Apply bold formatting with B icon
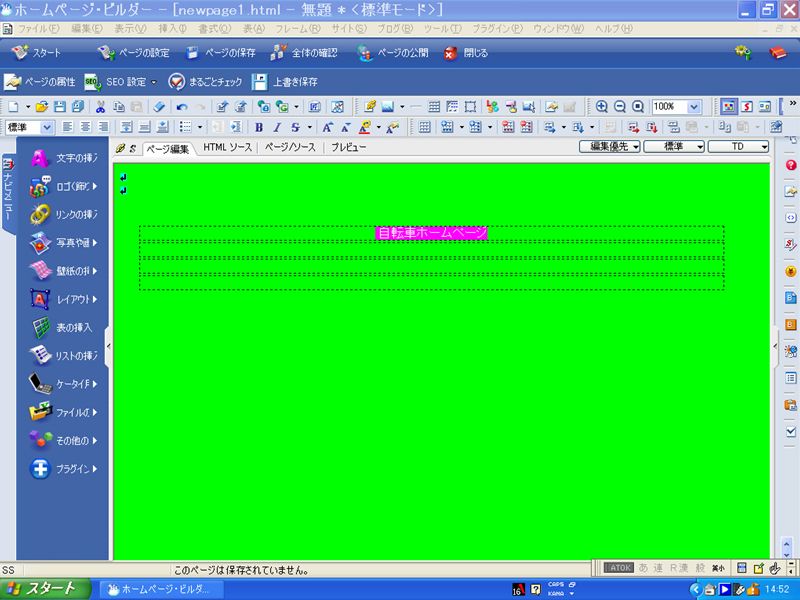The width and height of the screenshot is (800, 600). coord(259,127)
